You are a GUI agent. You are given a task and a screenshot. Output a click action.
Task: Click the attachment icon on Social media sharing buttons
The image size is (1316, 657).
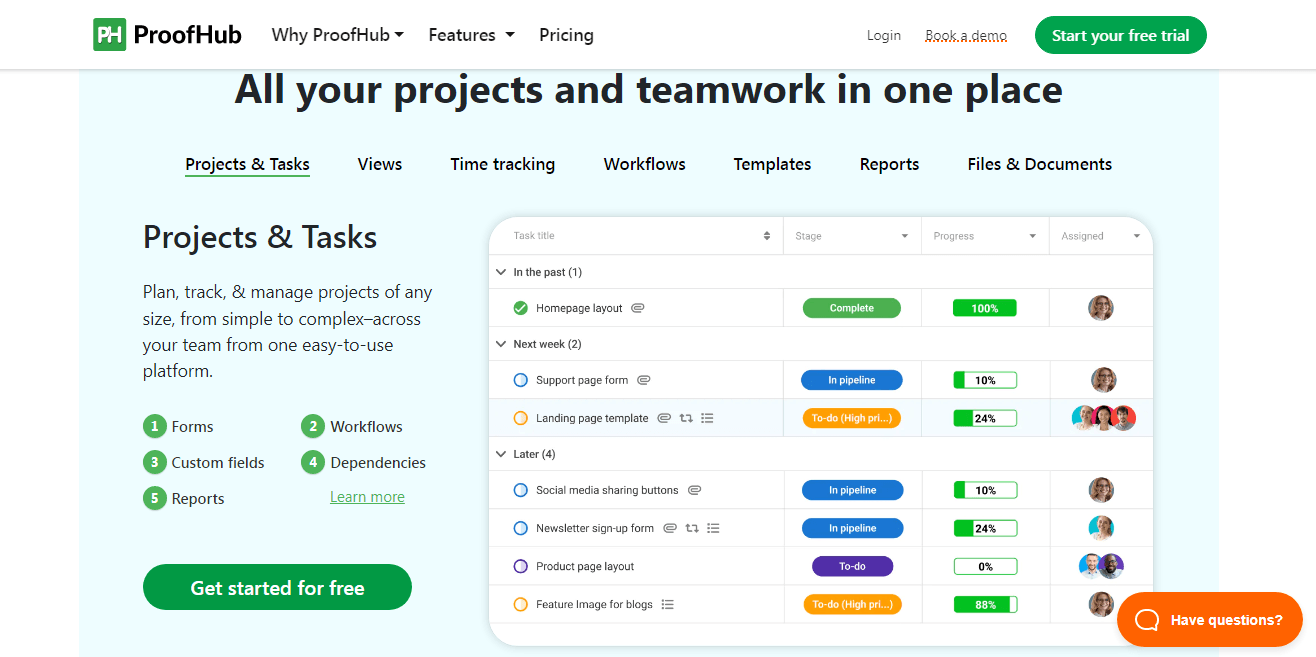[695, 489]
